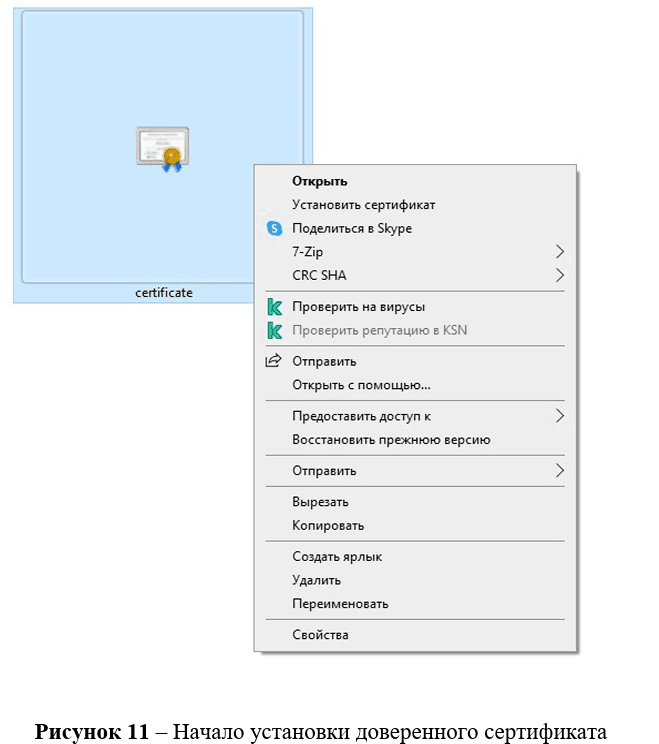
Task: Click the Kaspersky icon beside 'Проверить на вирусы'
Action: [x=274, y=307]
